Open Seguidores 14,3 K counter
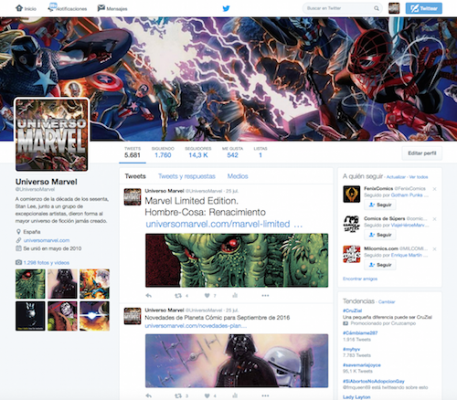Image resolution: width=457 pixels, height=400 pixels. click(198, 152)
